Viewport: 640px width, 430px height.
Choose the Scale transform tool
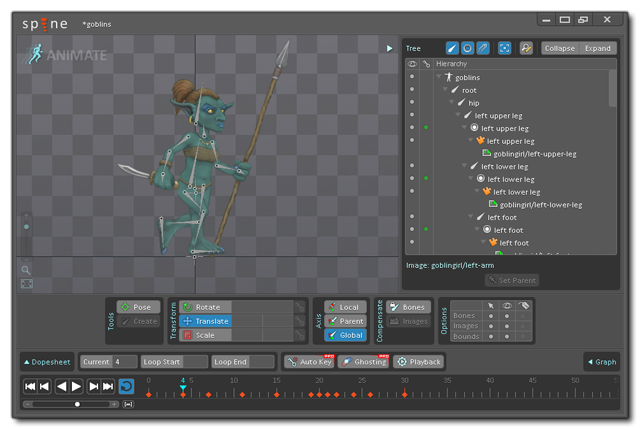(205, 335)
